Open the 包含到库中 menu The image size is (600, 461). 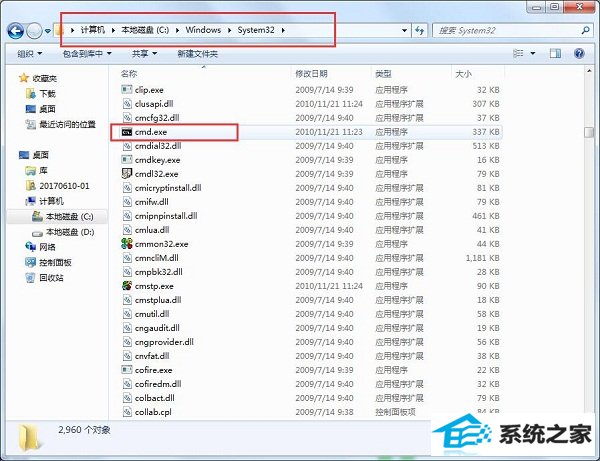click(x=87, y=54)
